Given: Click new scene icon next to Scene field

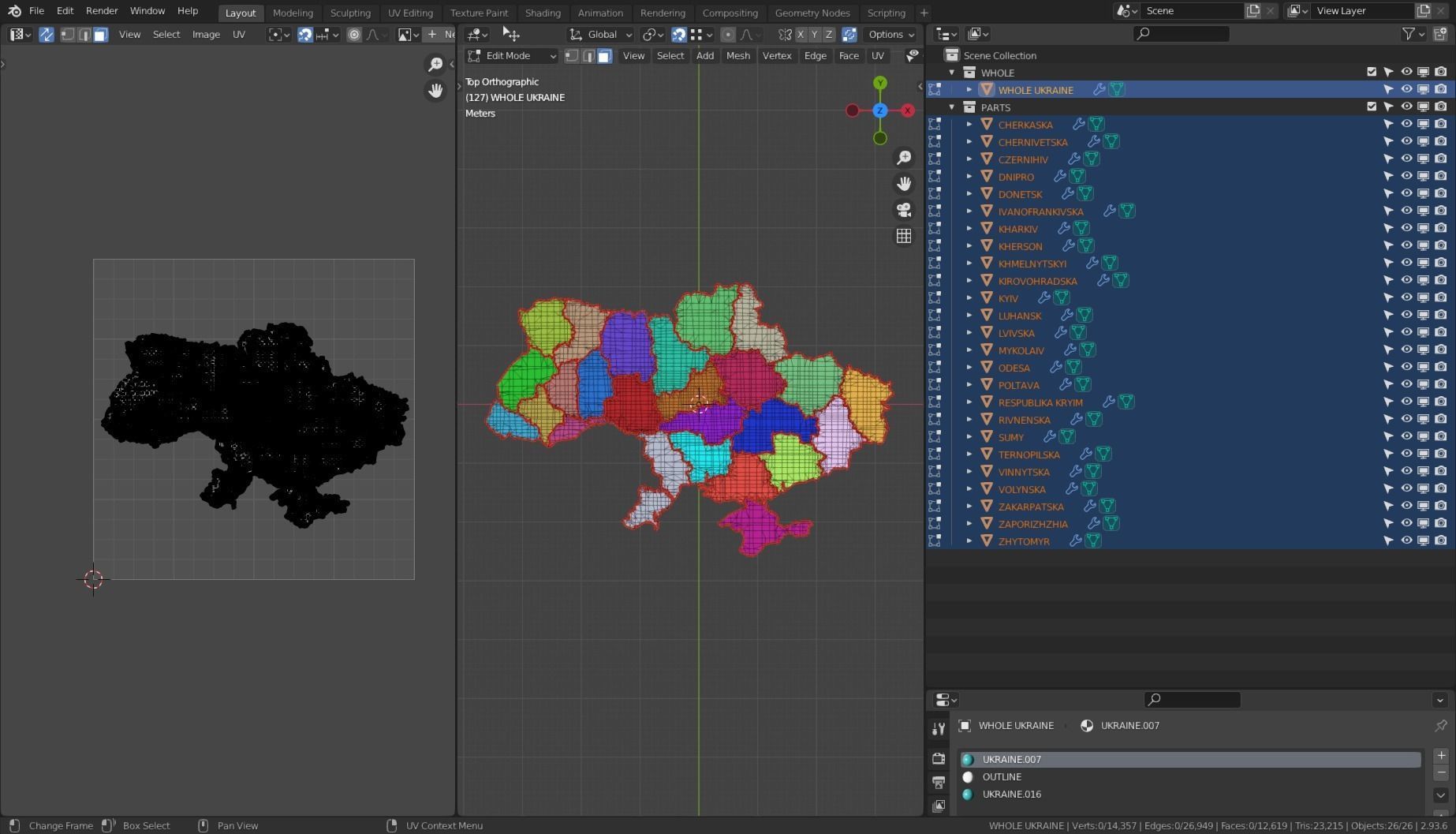Looking at the screenshot, I should pos(1253,11).
